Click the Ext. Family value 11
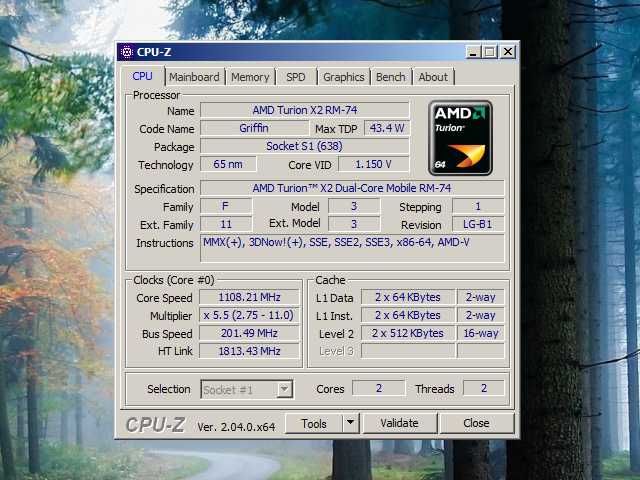Viewport: 640px width, 480px height. point(226,224)
